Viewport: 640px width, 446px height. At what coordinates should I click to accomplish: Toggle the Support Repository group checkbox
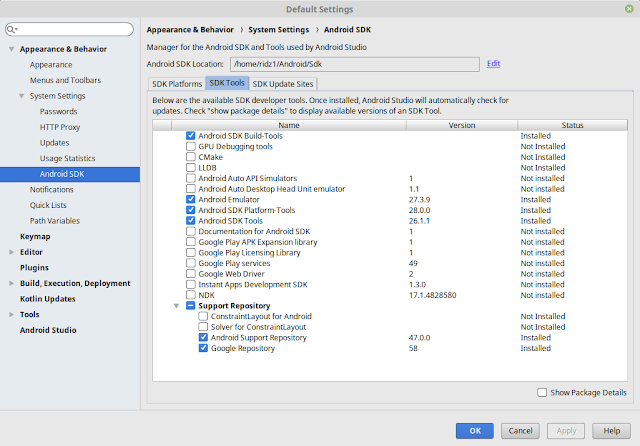[191, 305]
